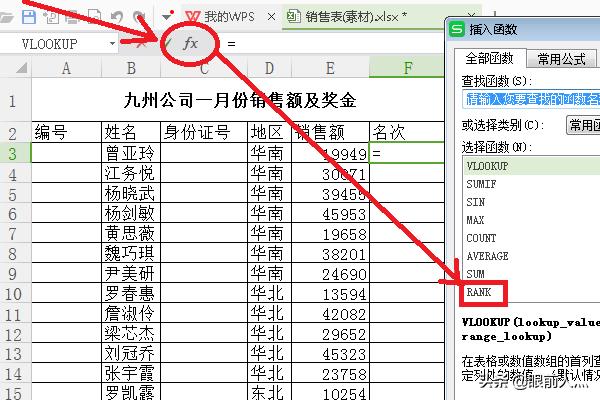This screenshot has width=600, height=400.
Task: Open the Name Box dropdown arrow
Action: pyautogui.click(x=111, y=44)
